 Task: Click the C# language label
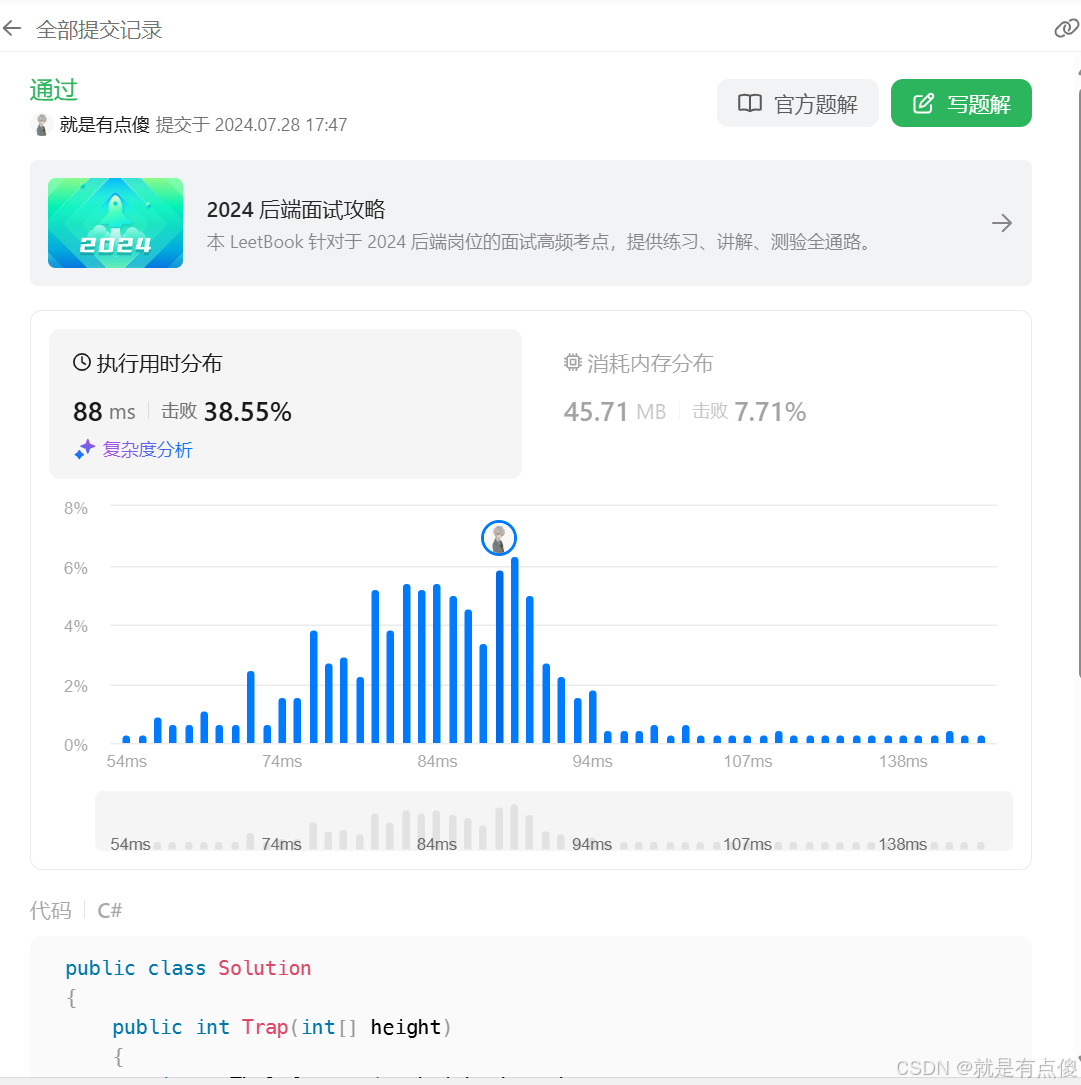pos(109,911)
